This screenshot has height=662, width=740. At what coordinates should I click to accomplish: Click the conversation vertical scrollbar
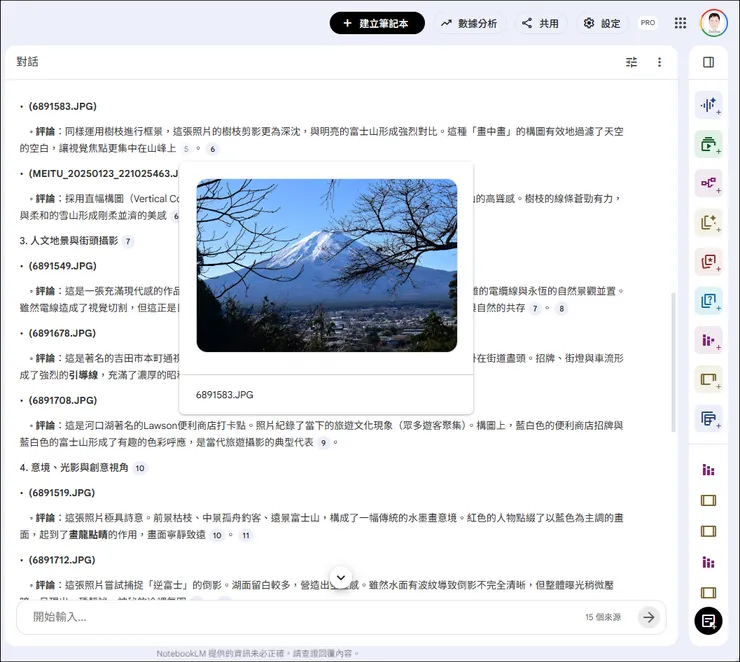(x=673, y=362)
